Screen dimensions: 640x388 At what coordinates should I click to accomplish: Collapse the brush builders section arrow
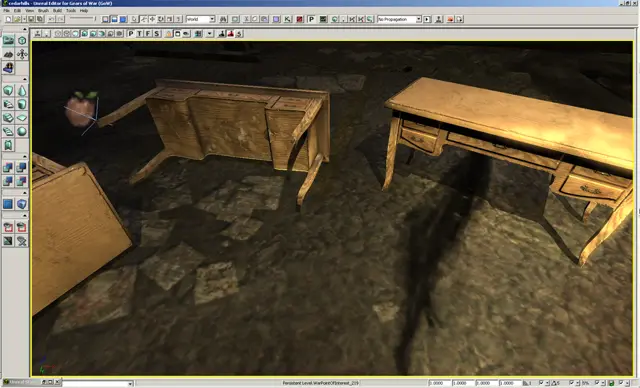(25, 79)
